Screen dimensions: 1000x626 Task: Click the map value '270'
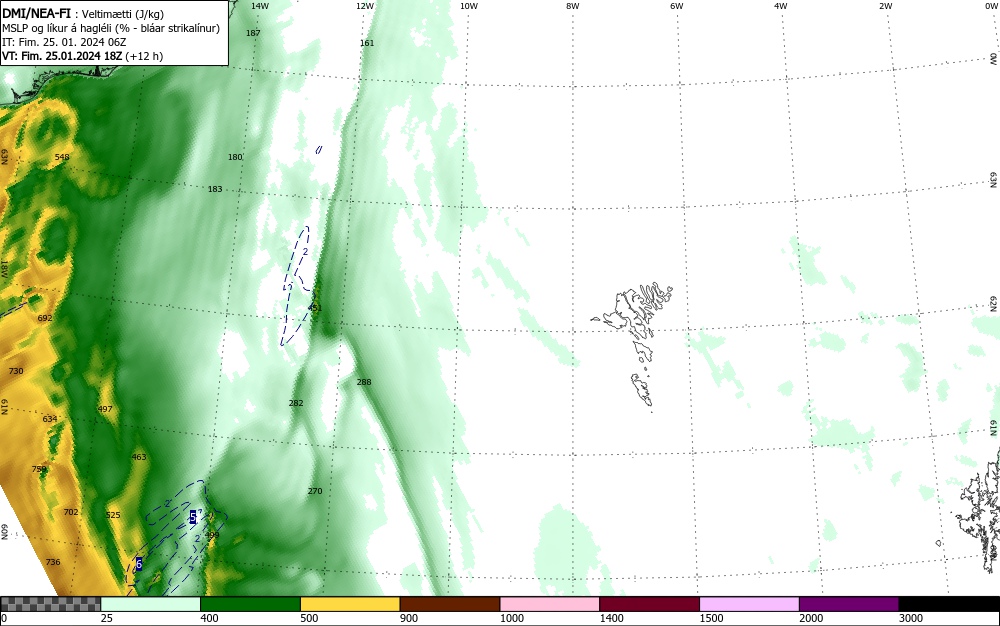pos(315,491)
